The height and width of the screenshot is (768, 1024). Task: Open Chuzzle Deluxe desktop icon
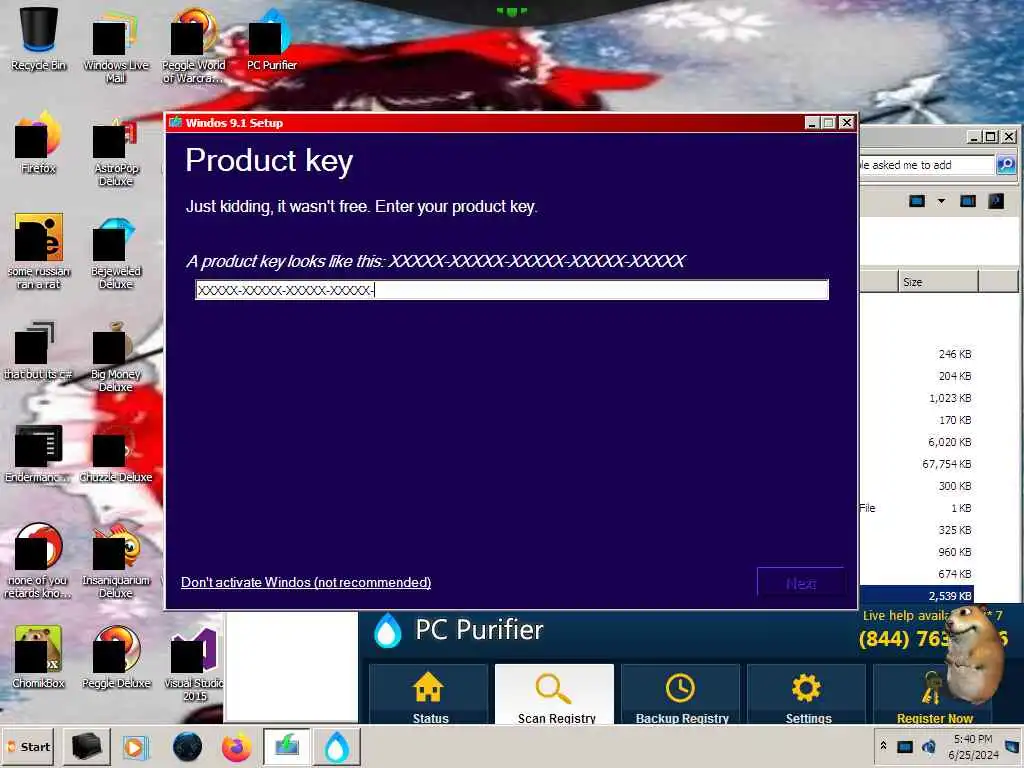tap(115, 453)
